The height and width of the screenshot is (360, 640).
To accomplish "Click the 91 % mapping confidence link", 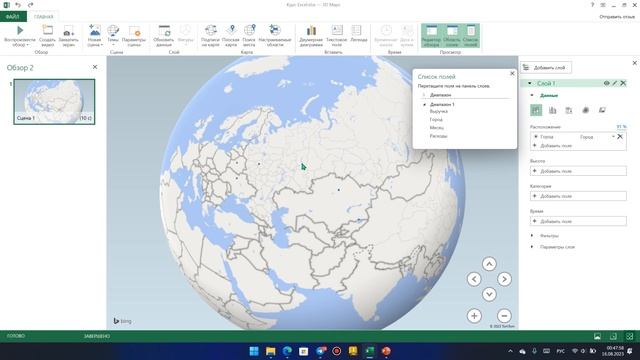I will (621, 127).
